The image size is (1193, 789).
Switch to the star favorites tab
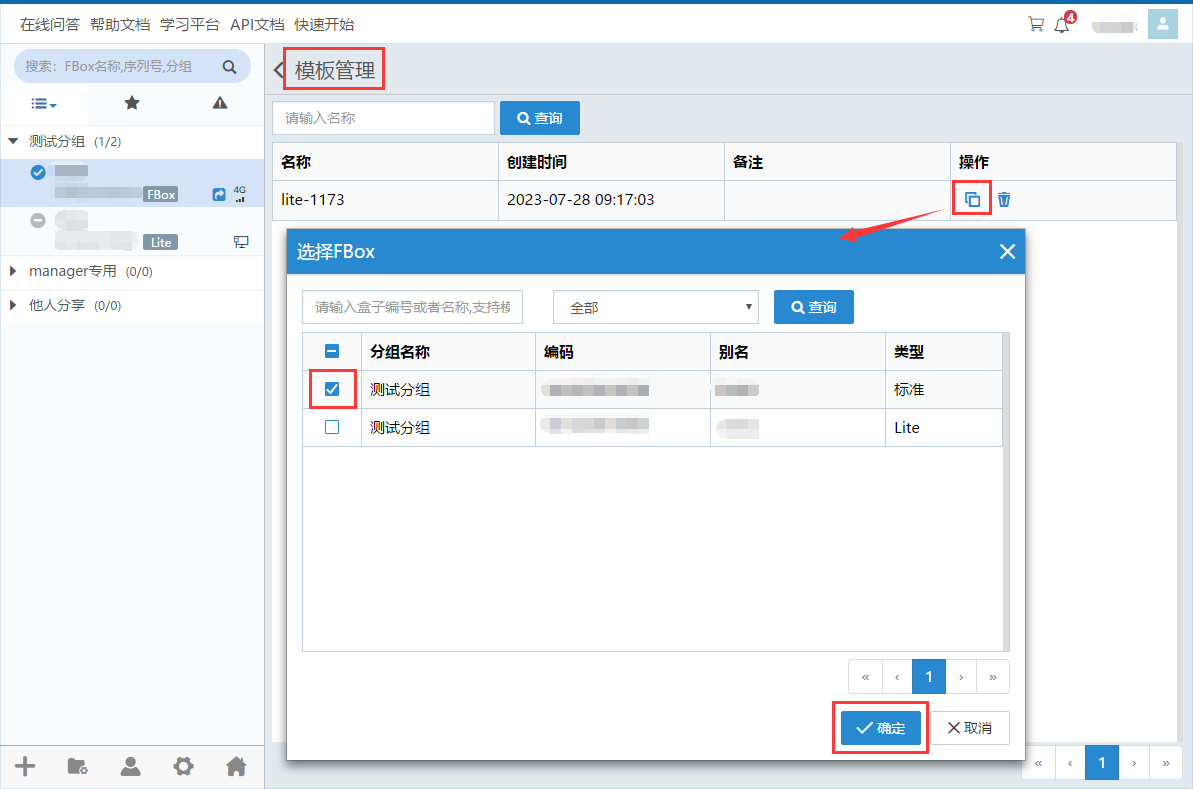131,103
